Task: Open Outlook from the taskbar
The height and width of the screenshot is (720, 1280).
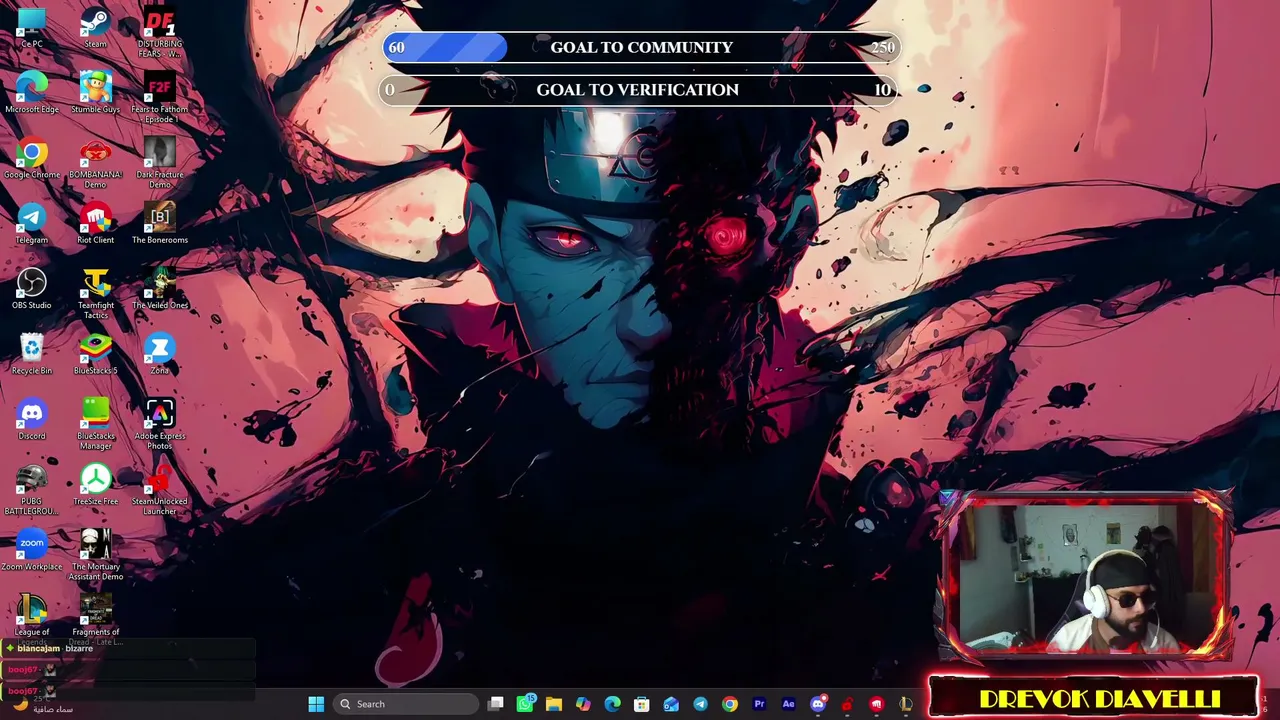Action: pyautogui.click(x=671, y=704)
